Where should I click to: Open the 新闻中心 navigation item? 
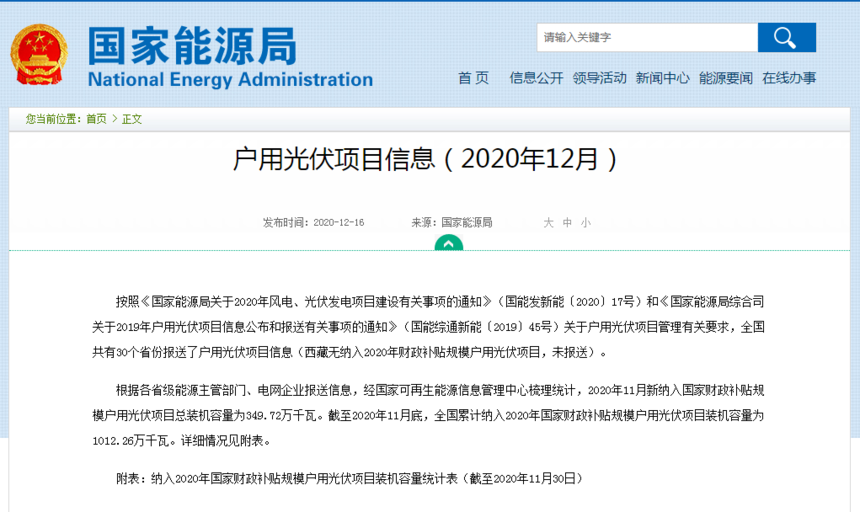(x=663, y=78)
